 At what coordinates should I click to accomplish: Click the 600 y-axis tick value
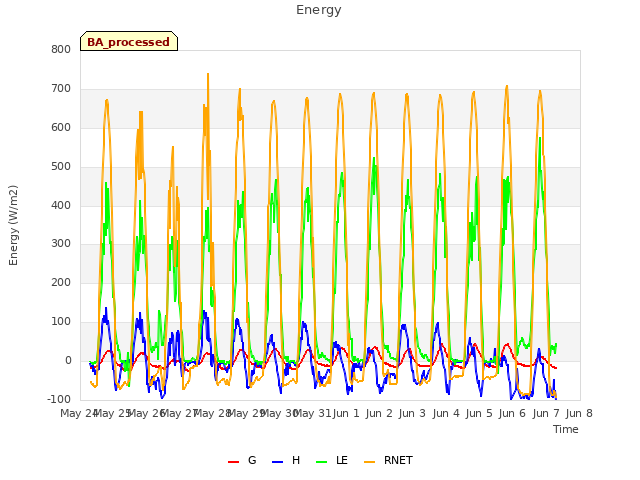tap(61, 128)
